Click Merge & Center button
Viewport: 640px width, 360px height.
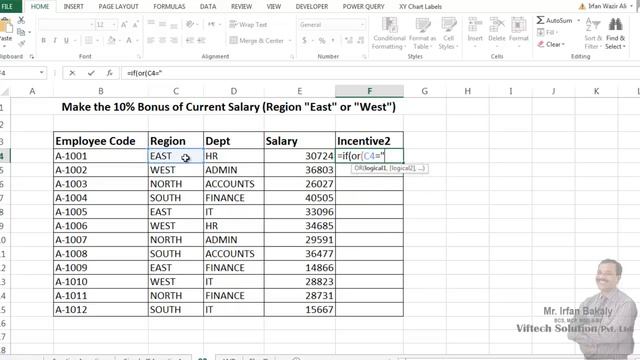click(x=257, y=40)
